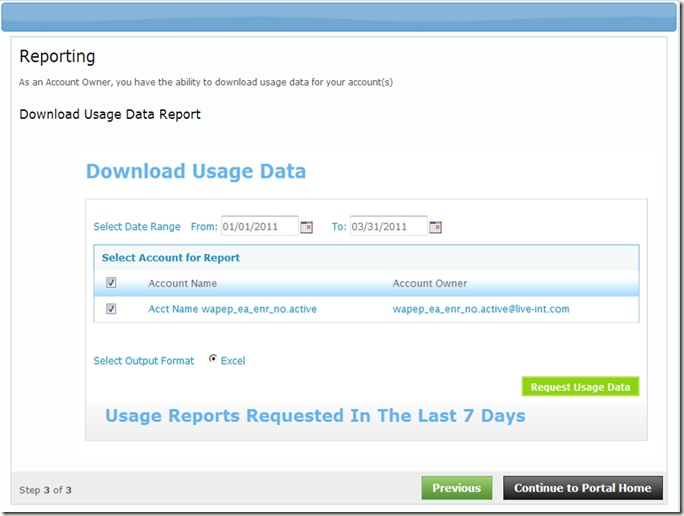This screenshot has height=516, width=684.
Task: Select the Excel output format radio button
Action: [x=213, y=360]
